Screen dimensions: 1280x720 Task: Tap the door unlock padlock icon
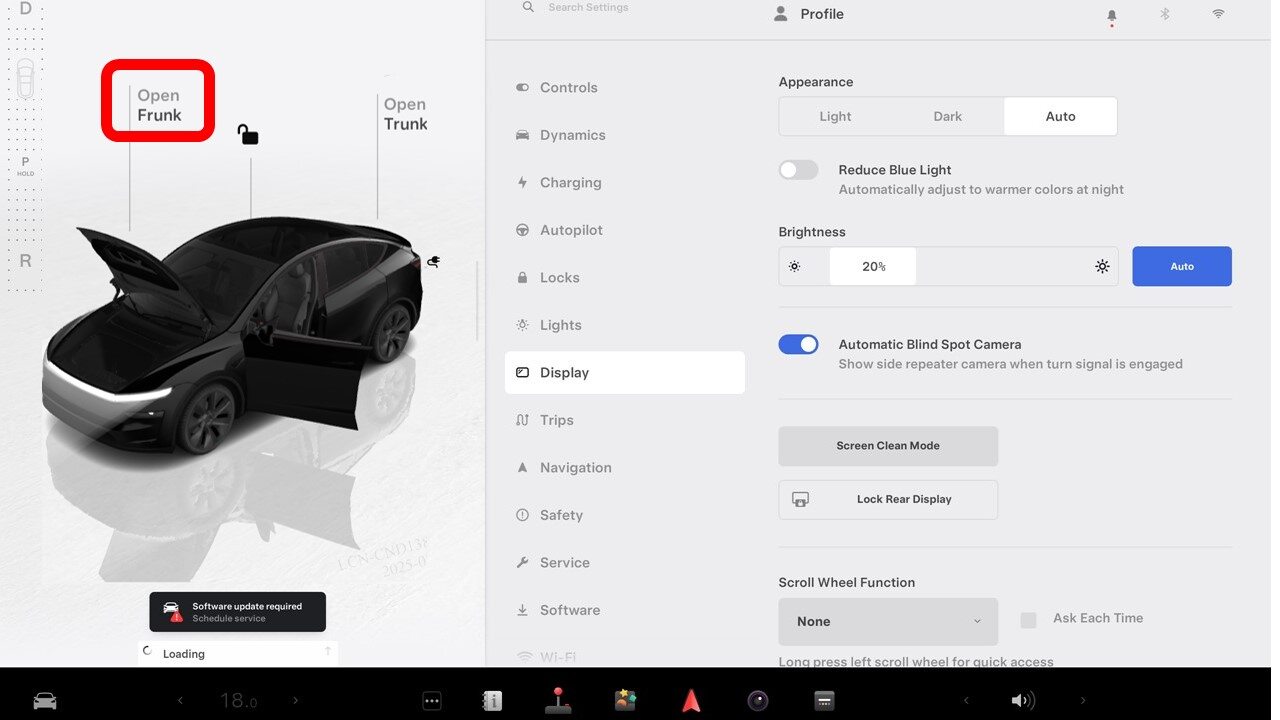(x=247, y=134)
